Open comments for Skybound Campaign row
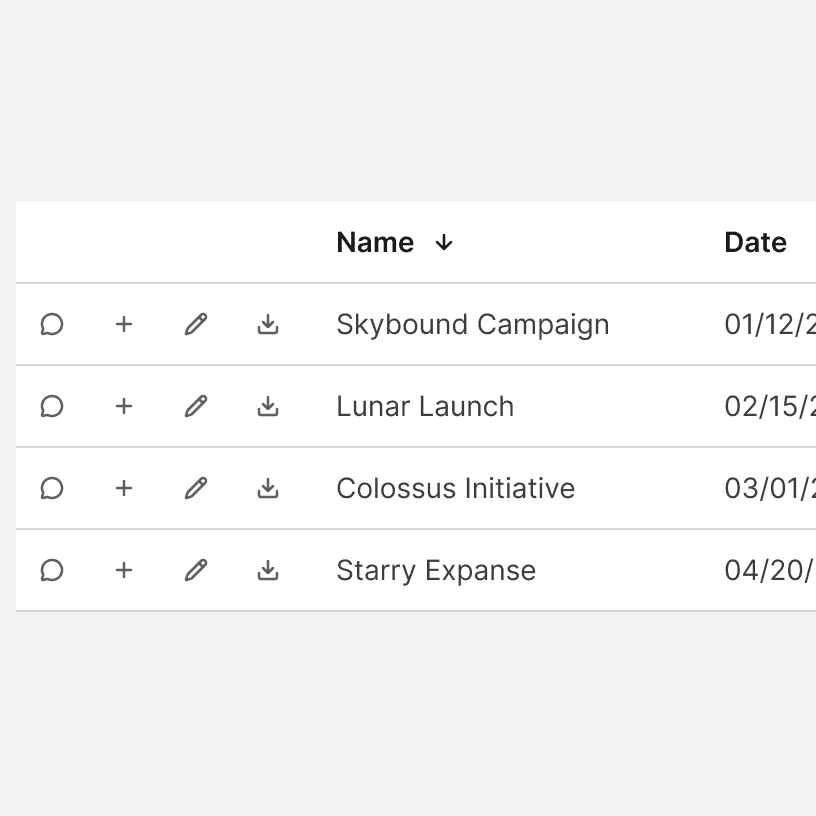 click(x=52, y=324)
